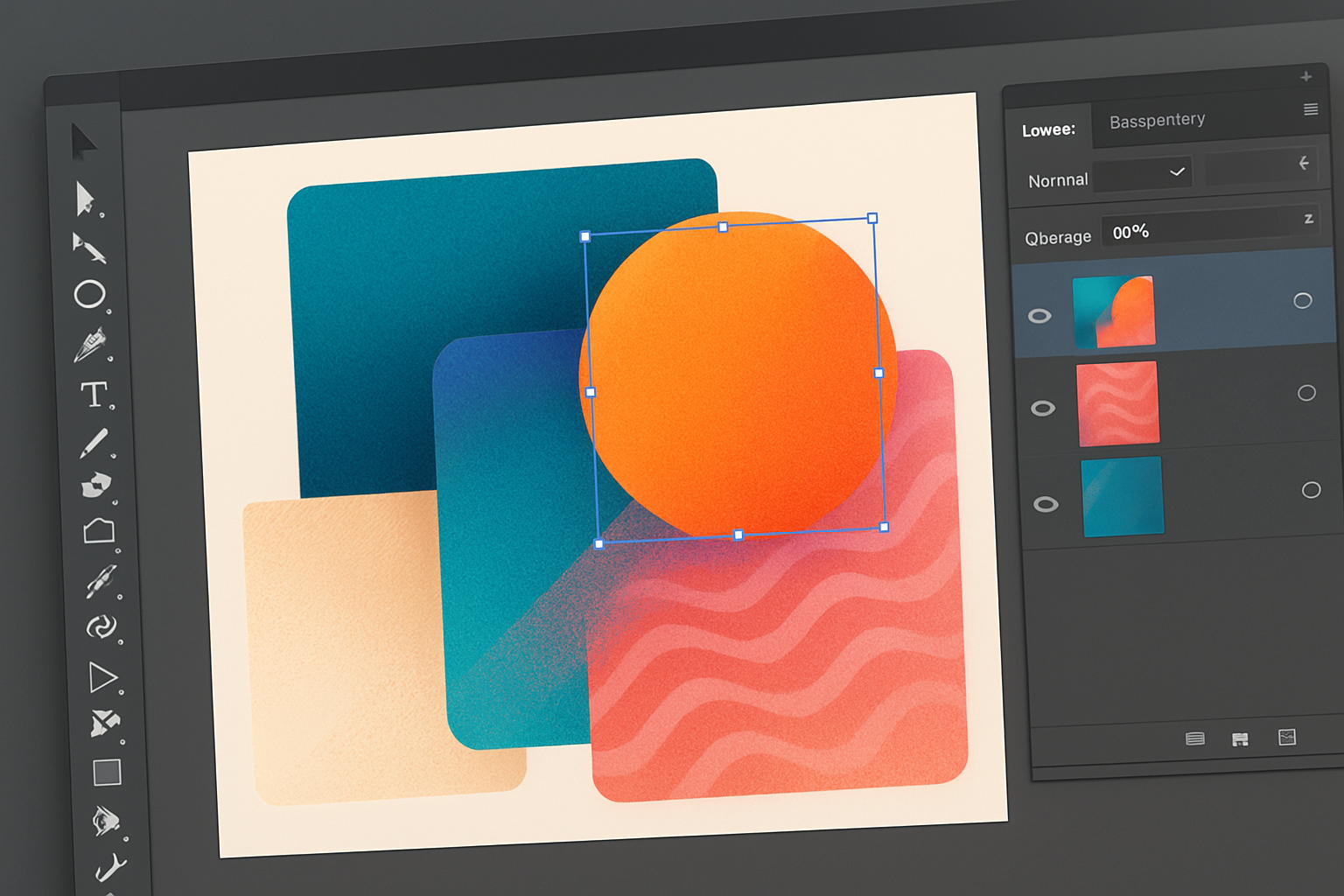
Task: Choose the Triangle tool
Action: (103, 677)
